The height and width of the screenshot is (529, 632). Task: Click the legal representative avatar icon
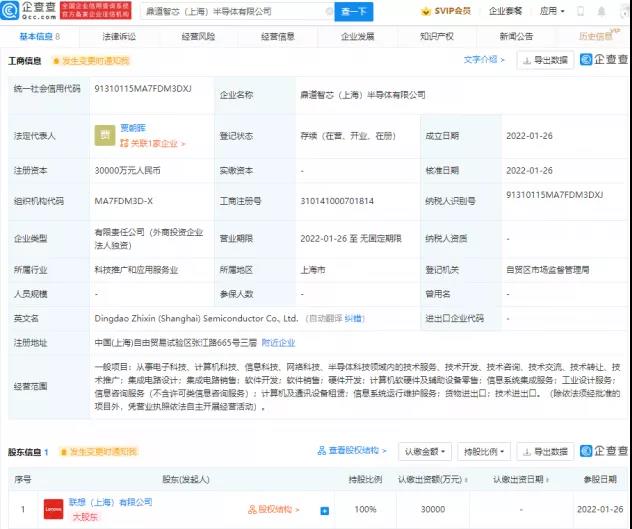pyautogui.click(x=103, y=132)
